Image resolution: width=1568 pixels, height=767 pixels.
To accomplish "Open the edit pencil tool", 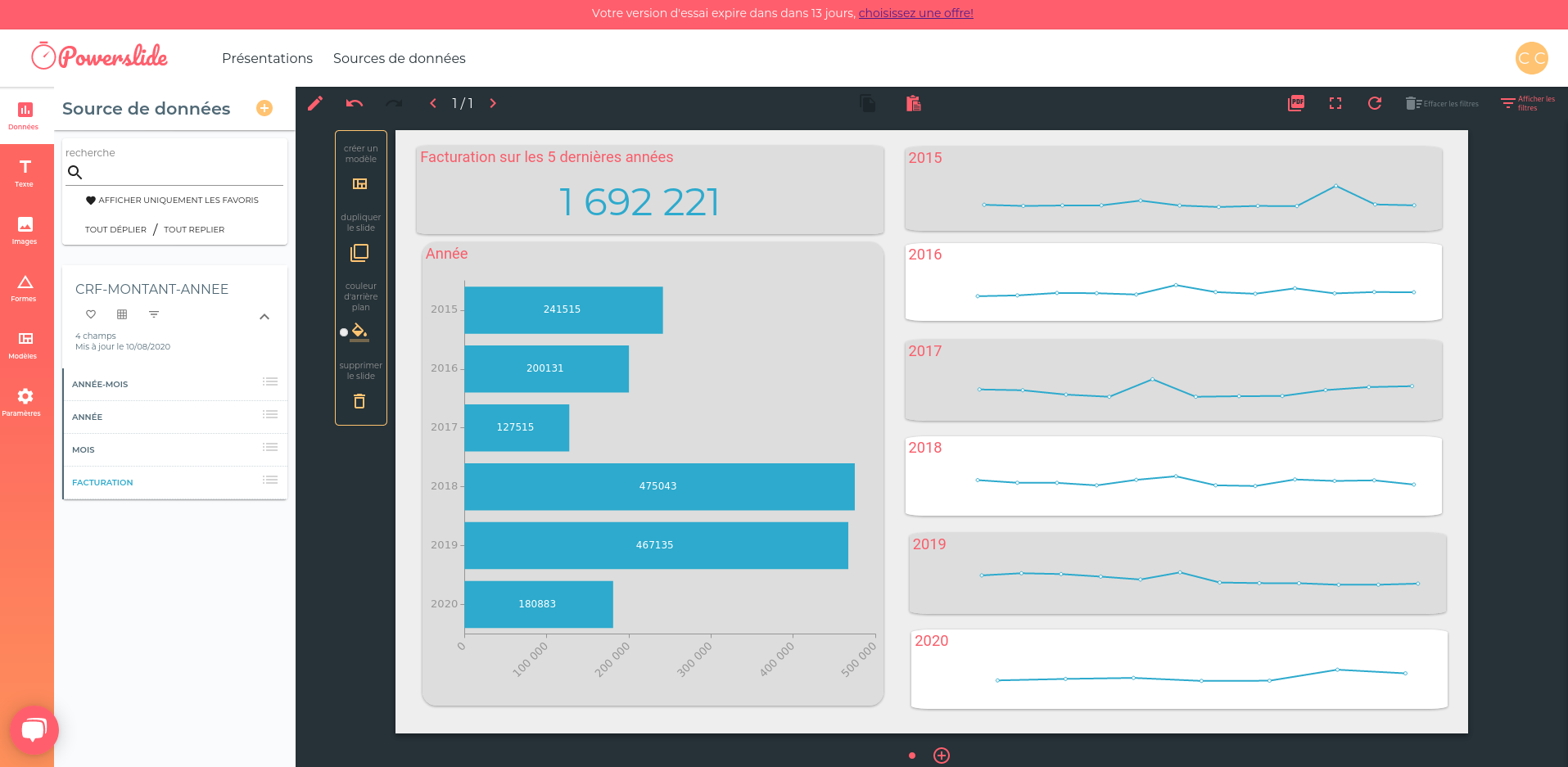I will [x=315, y=103].
